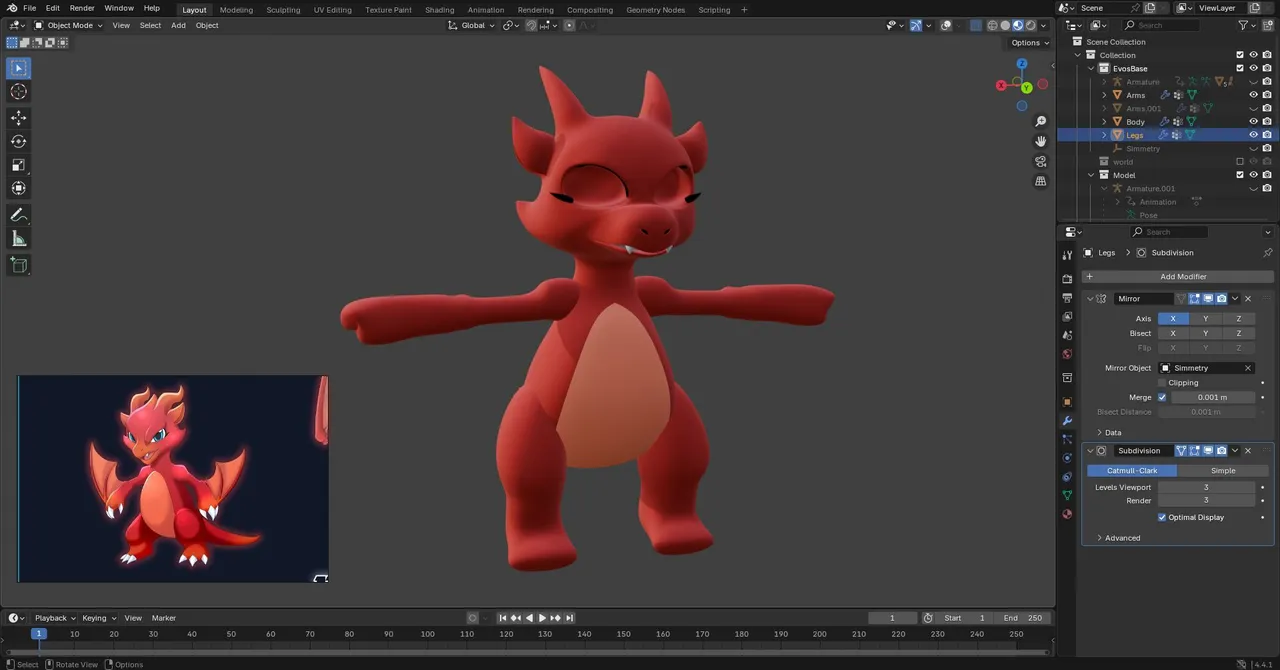Open the Object Data mesh properties tab
Screen dimensions: 1280x670
point(1067,495)
